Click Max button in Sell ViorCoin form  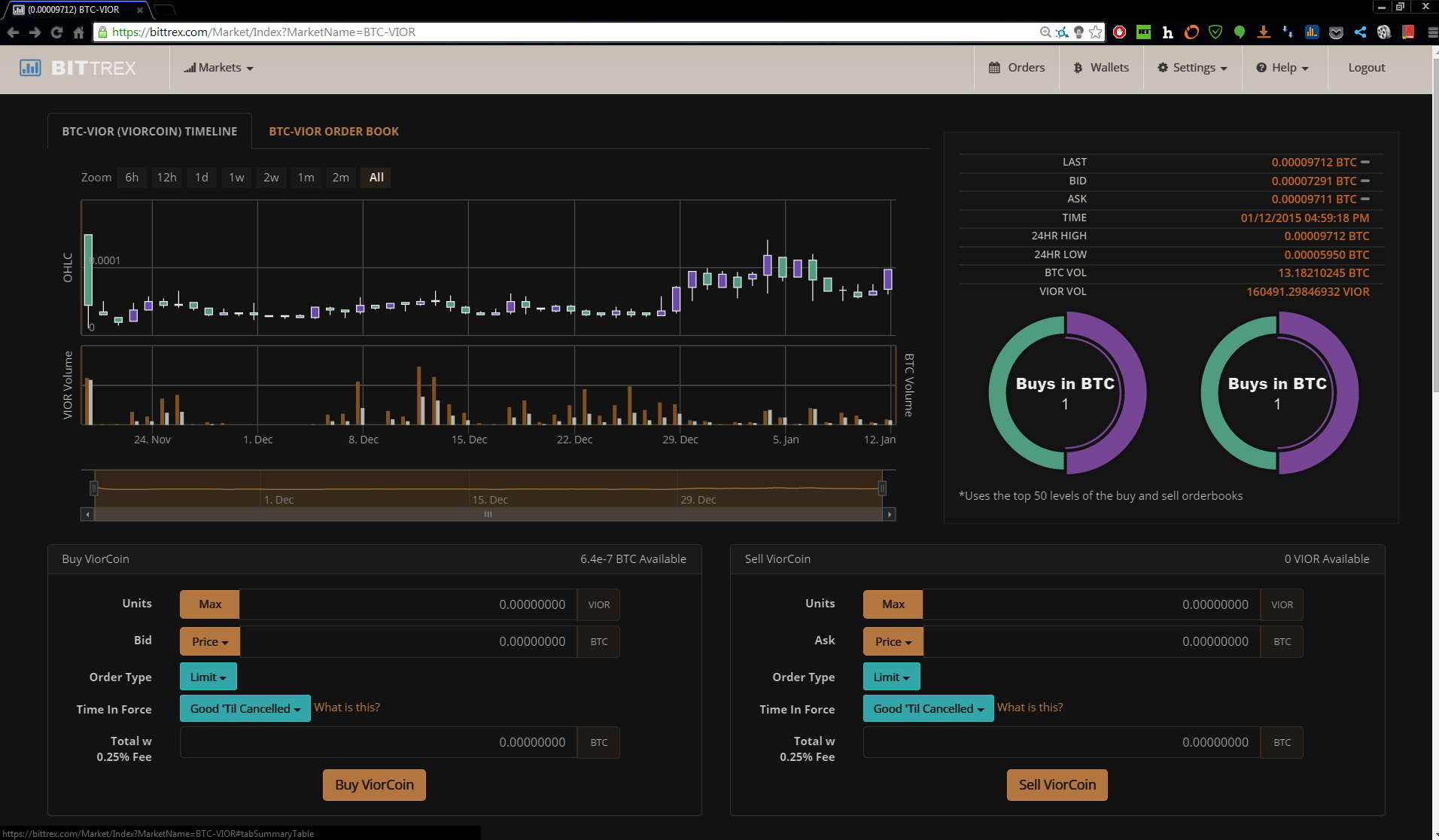[893, 604]
